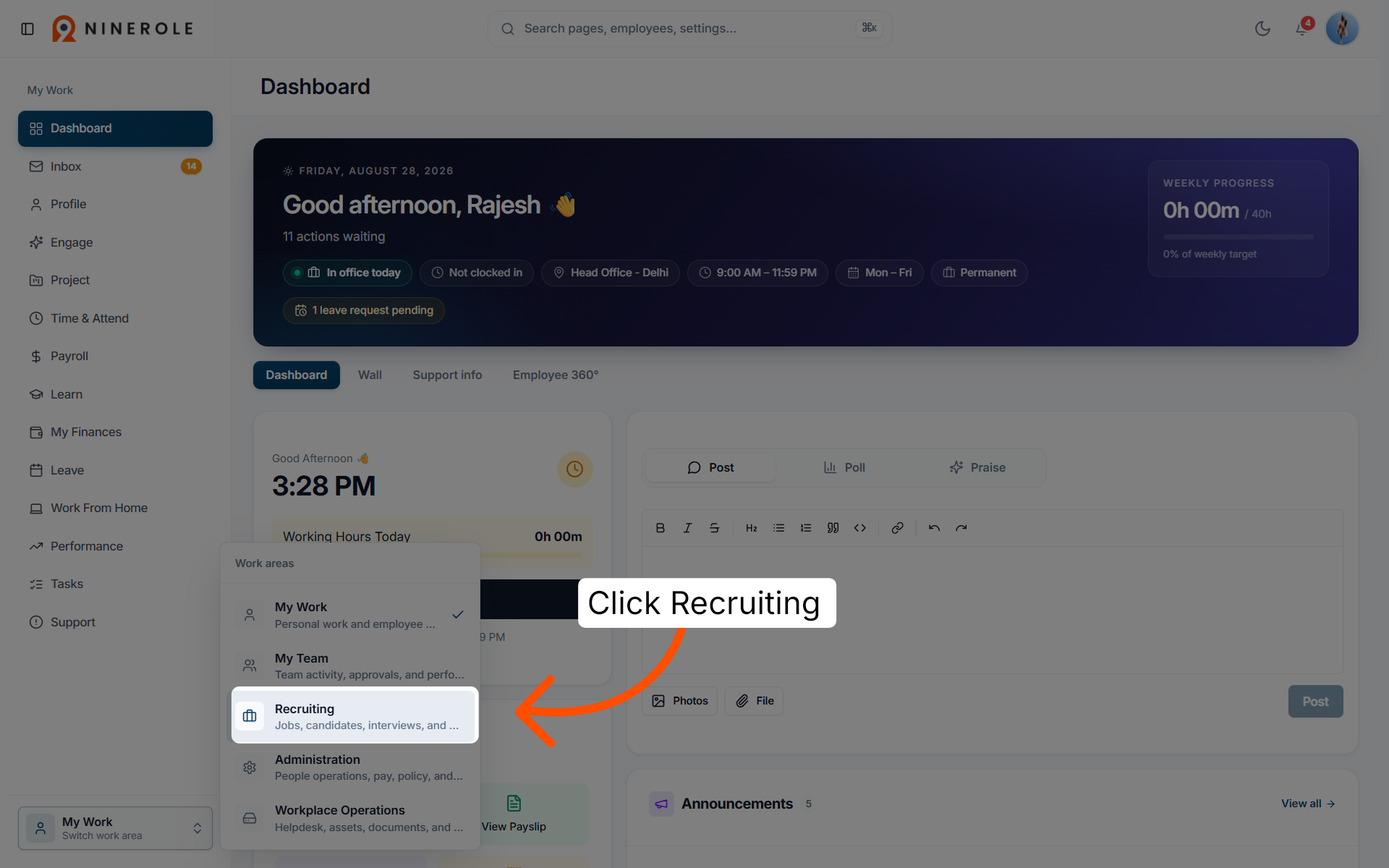Insert link in editor

[897, 528]
